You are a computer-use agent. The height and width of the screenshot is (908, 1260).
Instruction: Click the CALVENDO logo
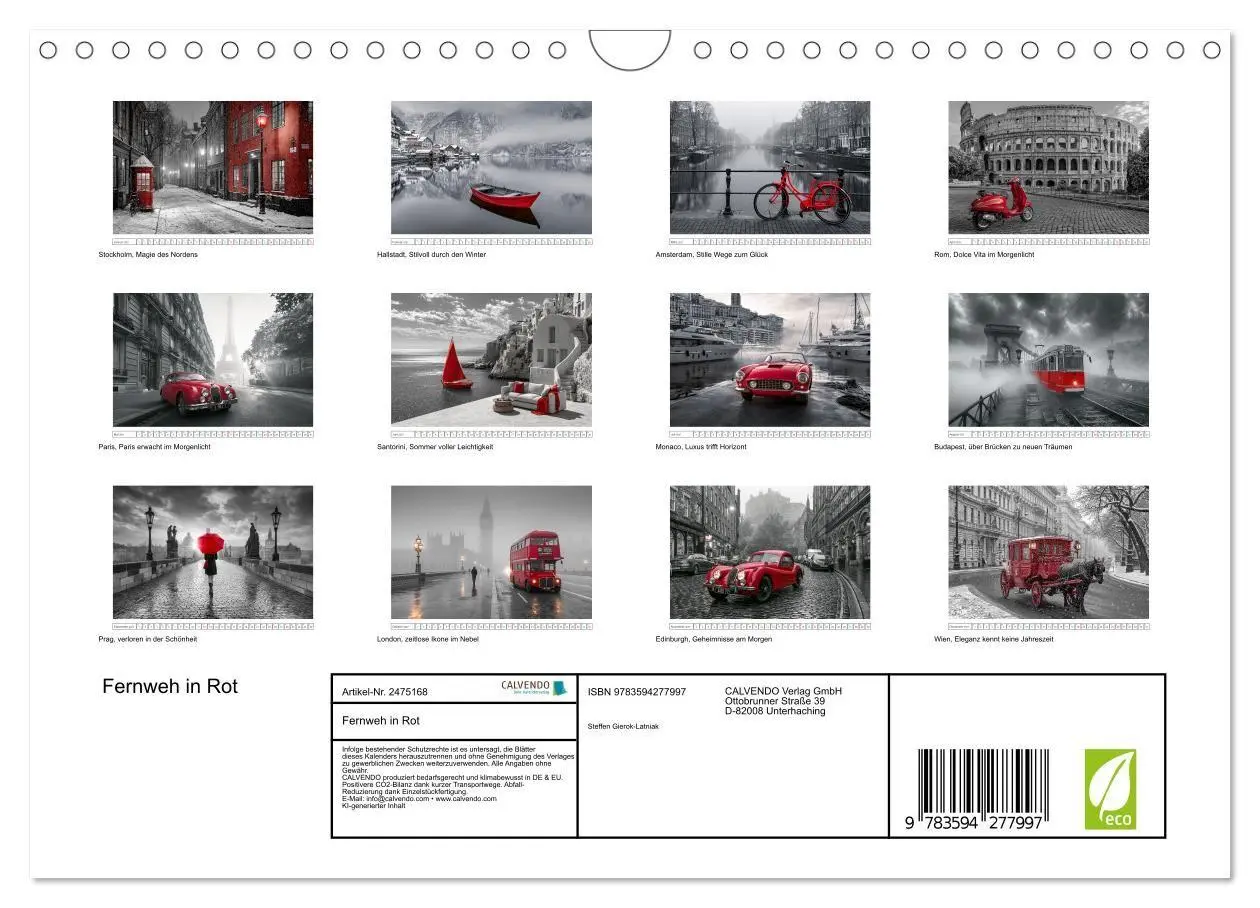pos(534,688)
